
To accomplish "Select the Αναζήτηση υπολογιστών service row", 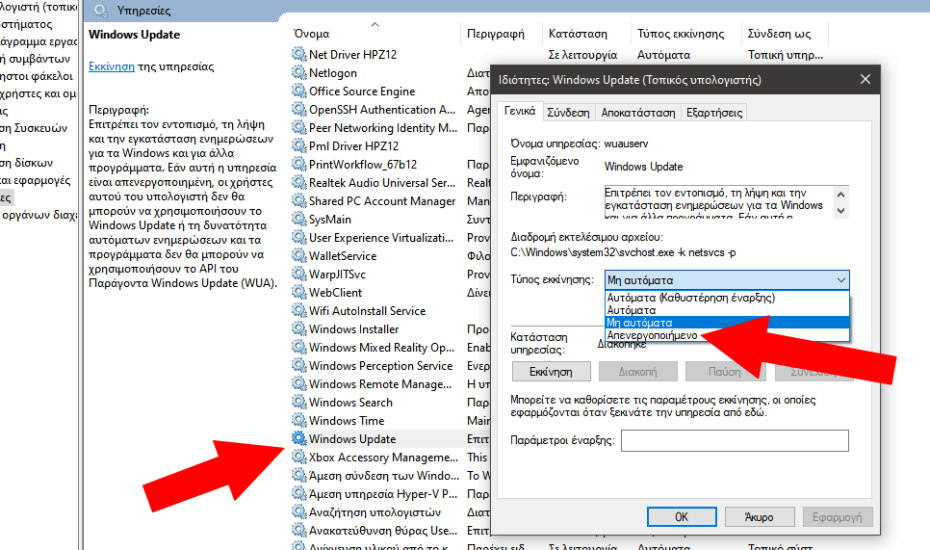I will click(375, 512).
